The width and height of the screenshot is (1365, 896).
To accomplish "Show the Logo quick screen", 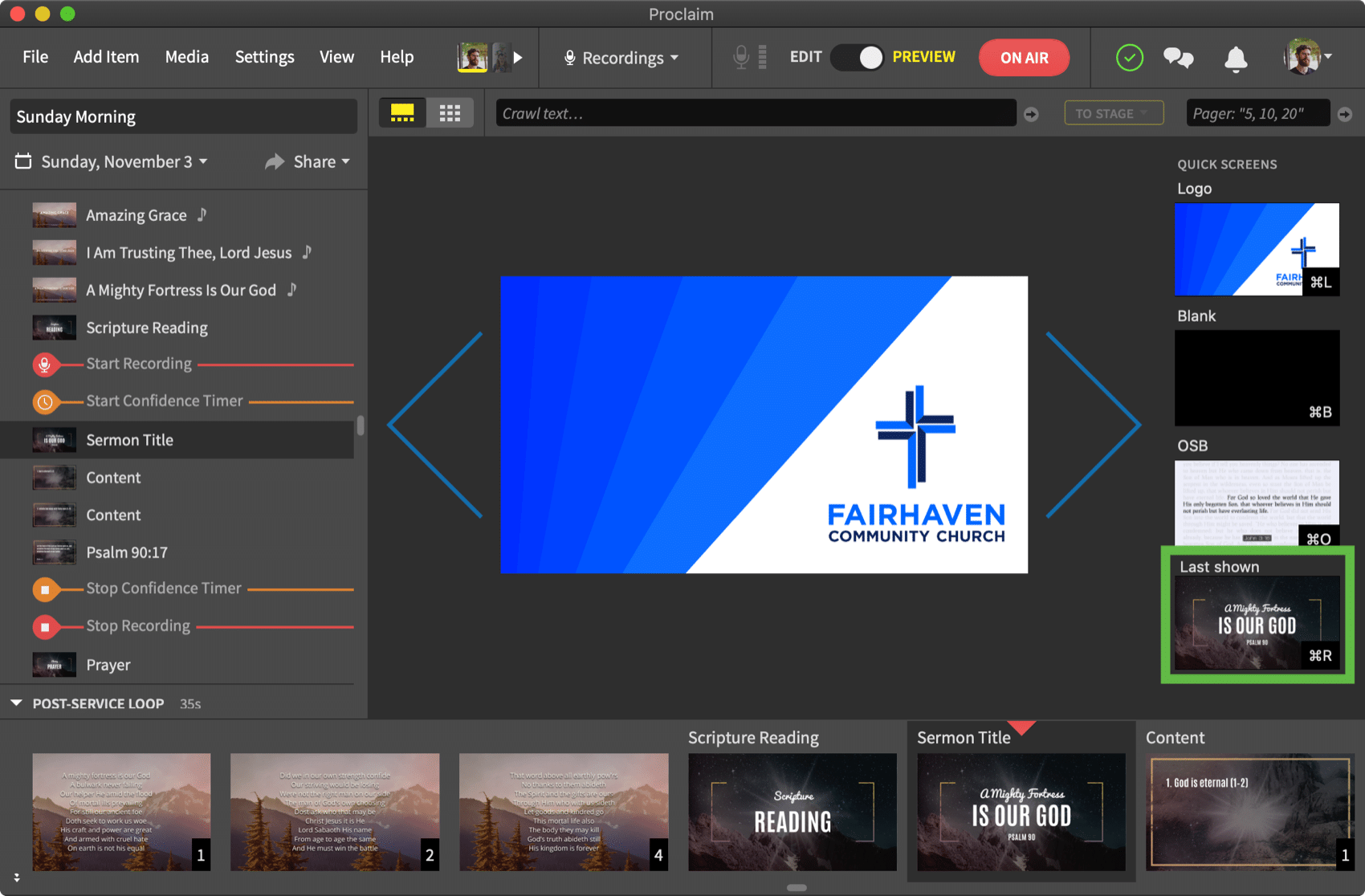I will (1257, 249).
